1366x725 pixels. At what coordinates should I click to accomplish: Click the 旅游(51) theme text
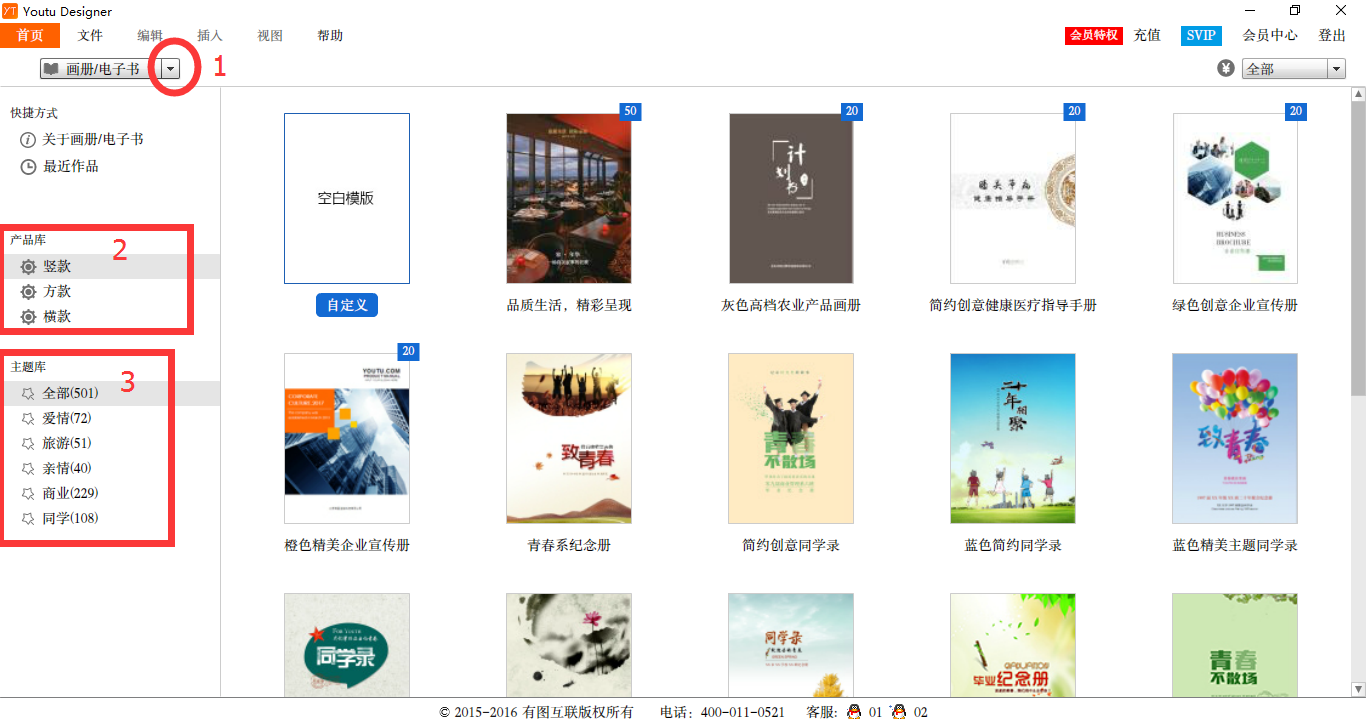tap(67, 444)
